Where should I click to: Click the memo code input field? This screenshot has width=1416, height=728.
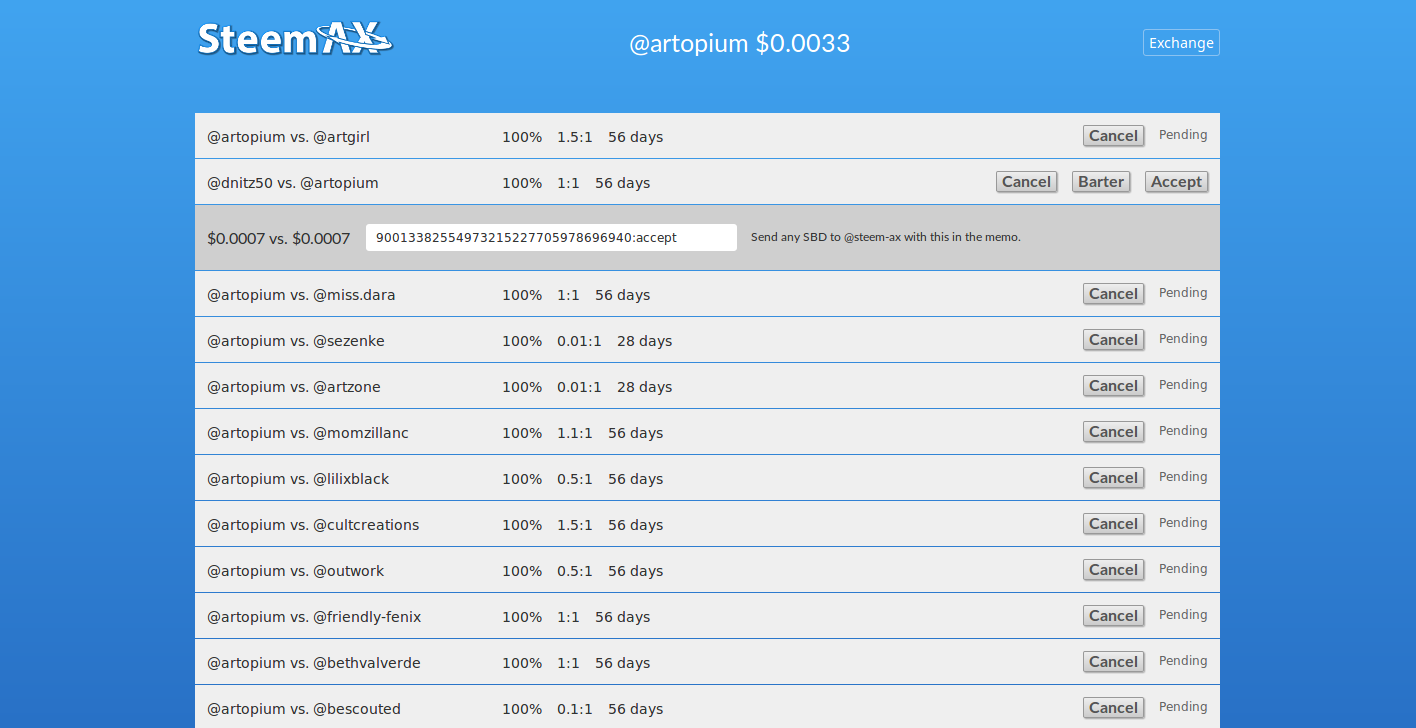click(x=551, y=238)
